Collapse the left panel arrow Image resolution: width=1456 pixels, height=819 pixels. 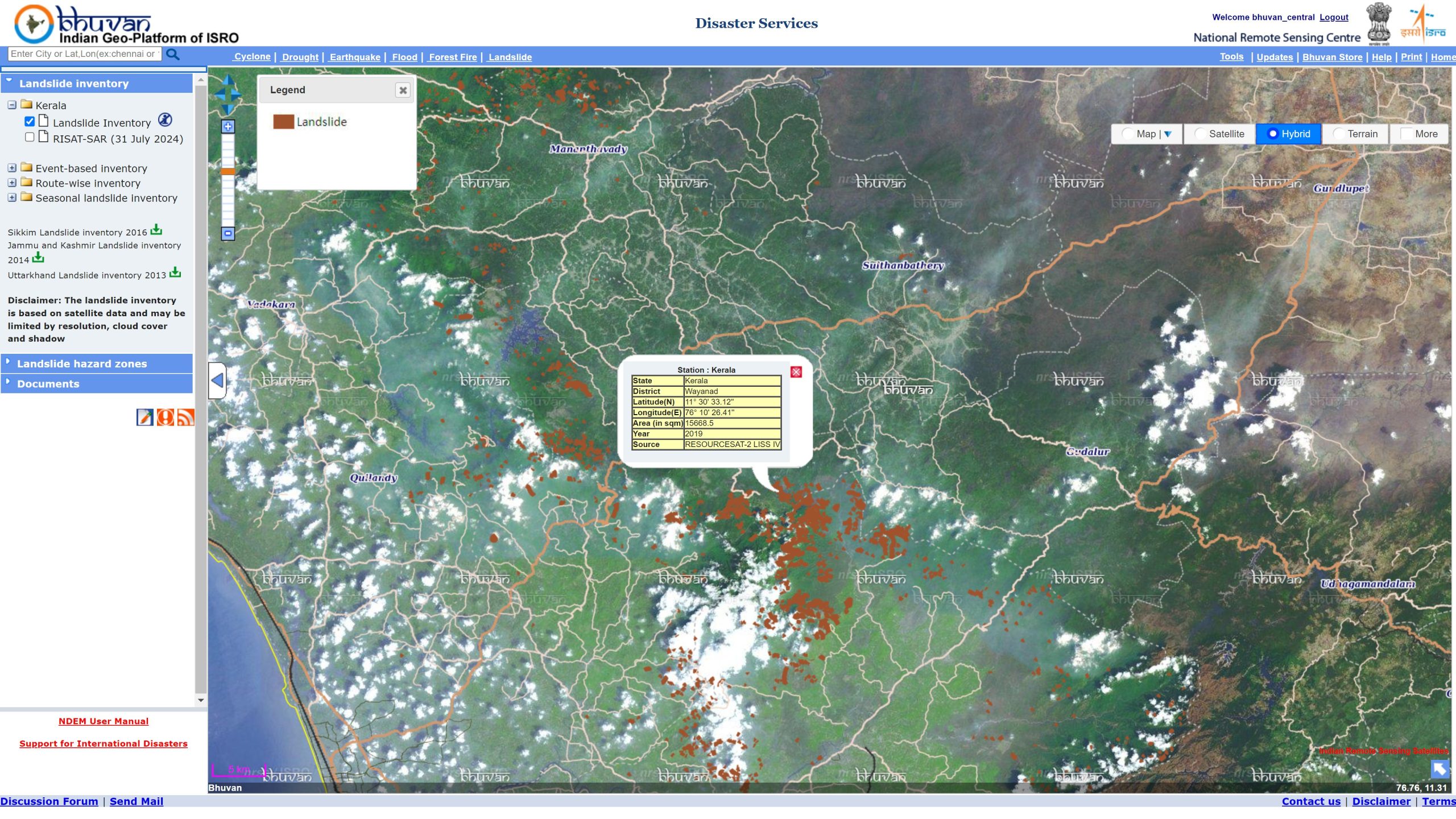217,380
